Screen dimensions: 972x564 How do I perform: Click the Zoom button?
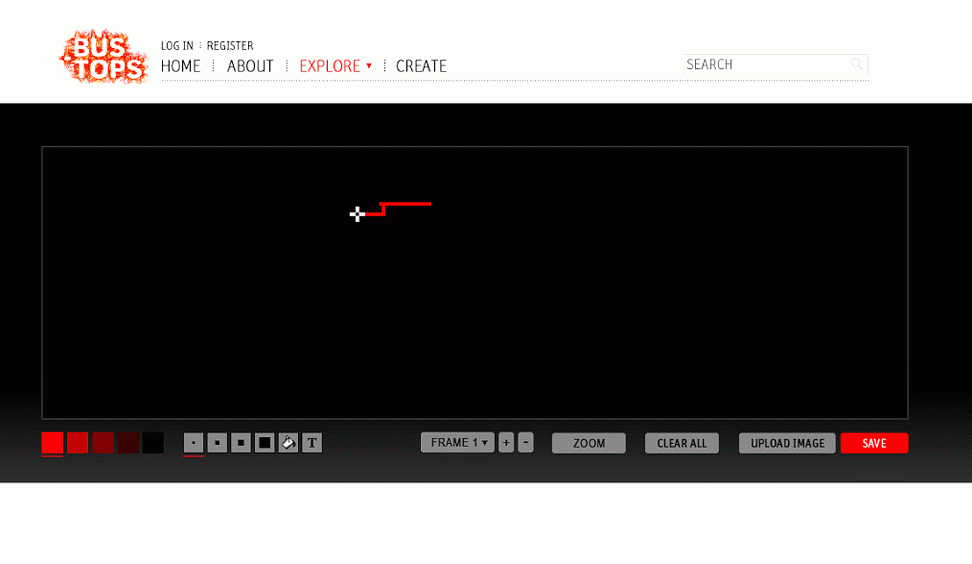tap(589, 443)
